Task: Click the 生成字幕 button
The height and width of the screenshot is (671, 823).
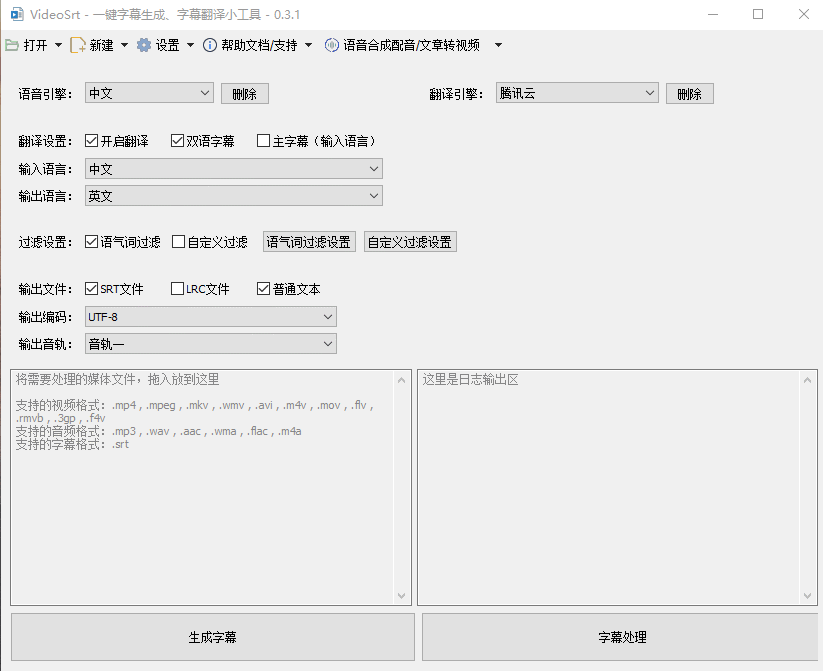Action: [211, 636]
